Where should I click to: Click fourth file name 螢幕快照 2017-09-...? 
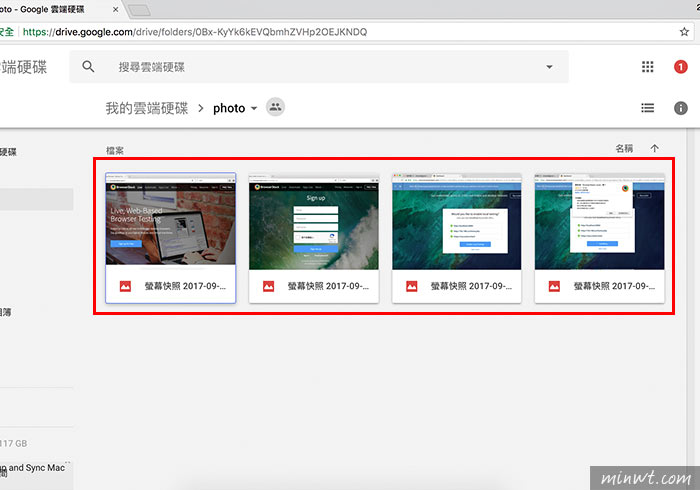(x=614, y=286)
